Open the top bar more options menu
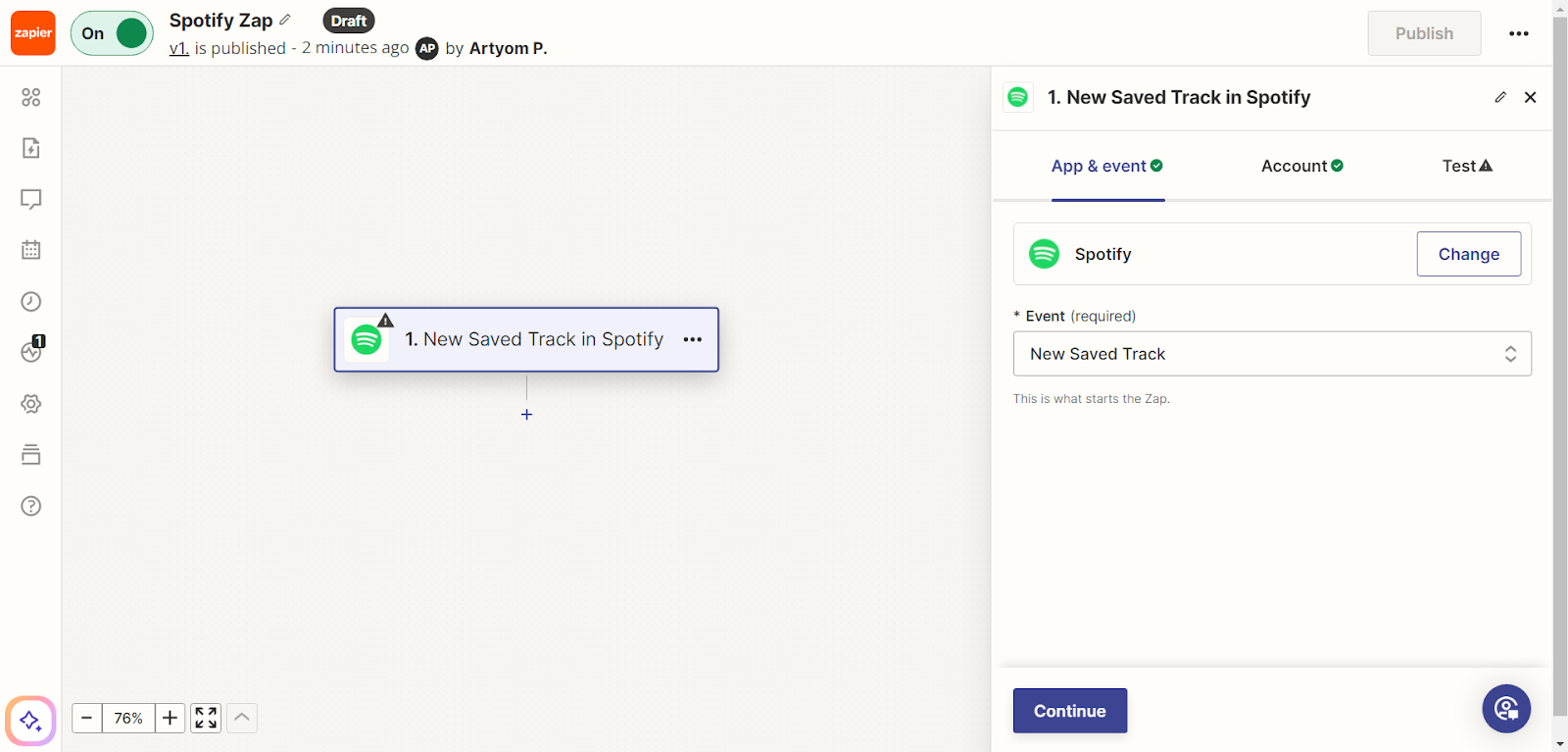The width and height of the screenshot is (1568, 752). [1519, 33]
